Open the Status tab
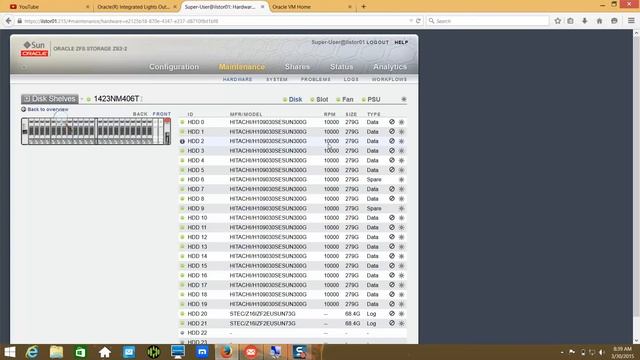 coord(341,67)
